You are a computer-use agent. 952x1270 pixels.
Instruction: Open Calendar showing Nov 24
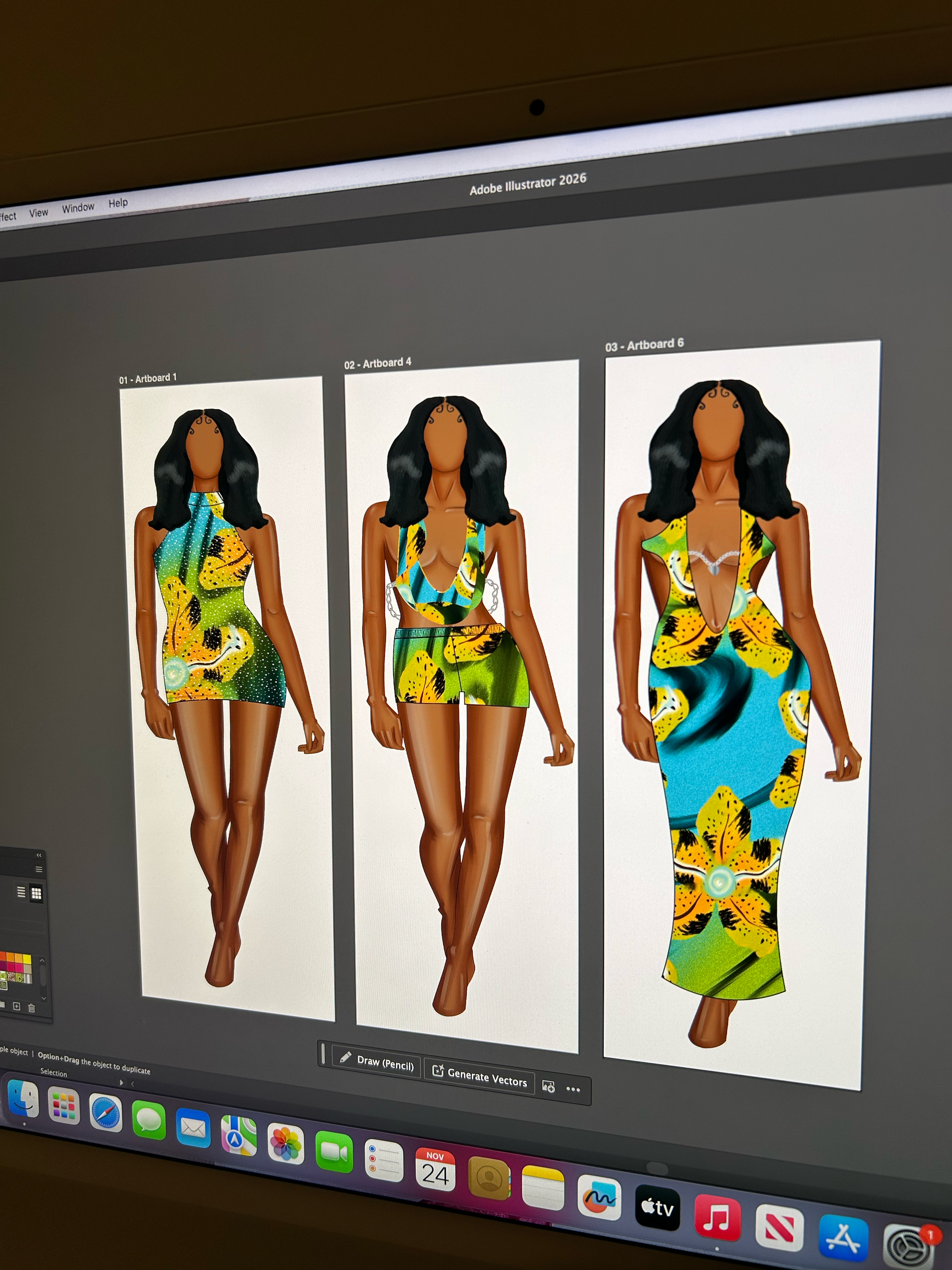(x=436, y=1169)
